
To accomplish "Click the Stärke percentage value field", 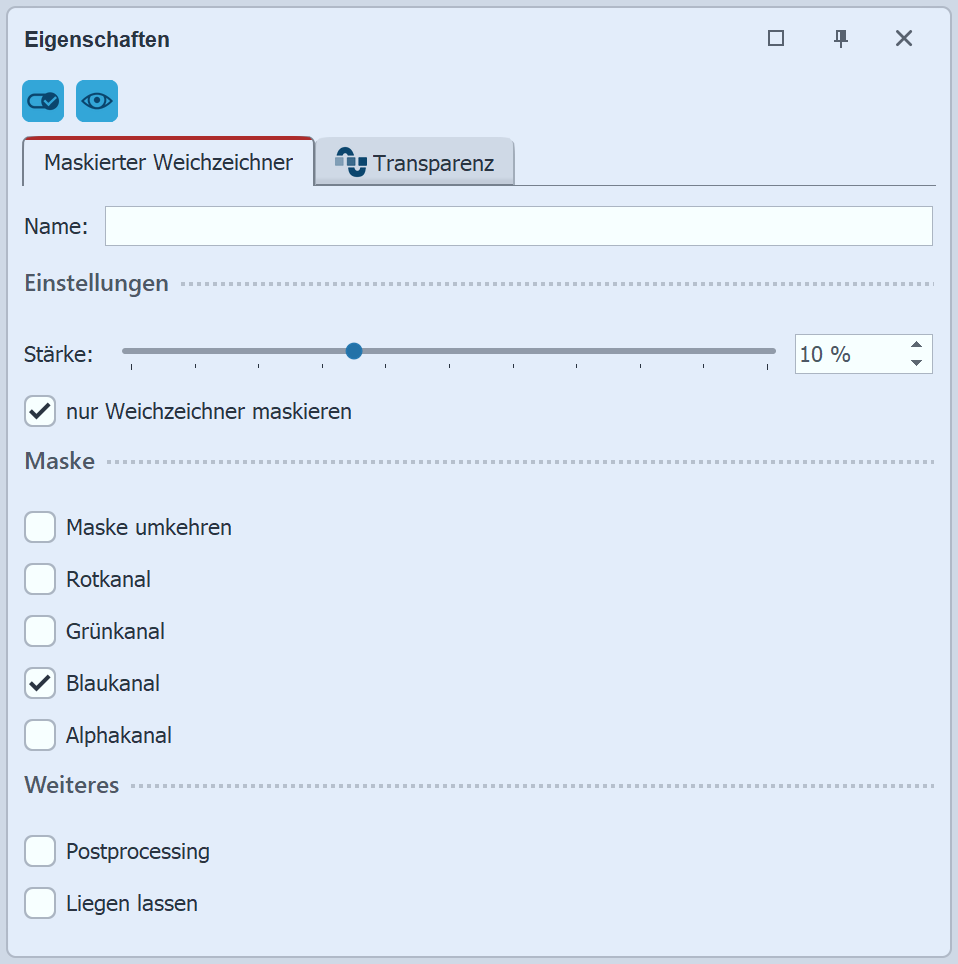I will pyautogui.click(x=848, y=354).
